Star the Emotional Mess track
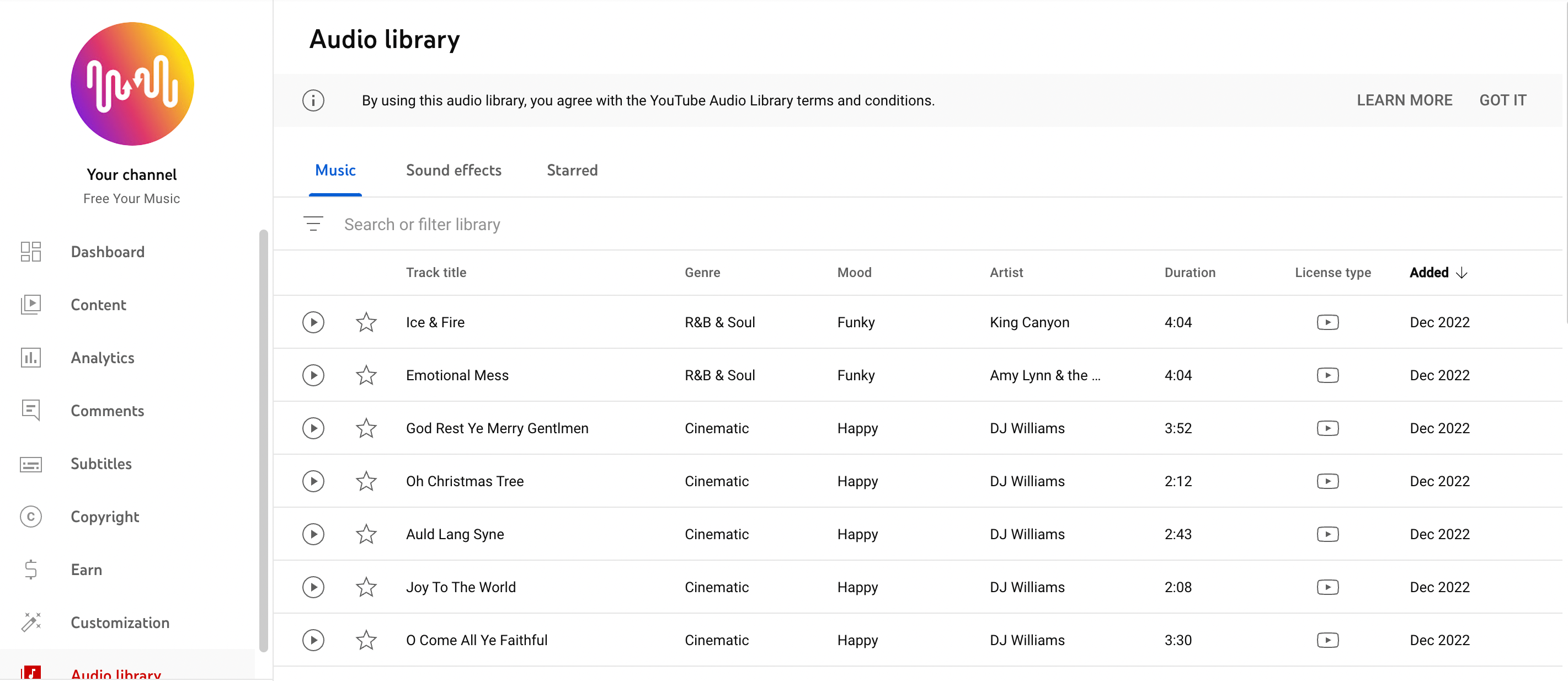This screenshot has height=681, width=1568. (366, 375)
